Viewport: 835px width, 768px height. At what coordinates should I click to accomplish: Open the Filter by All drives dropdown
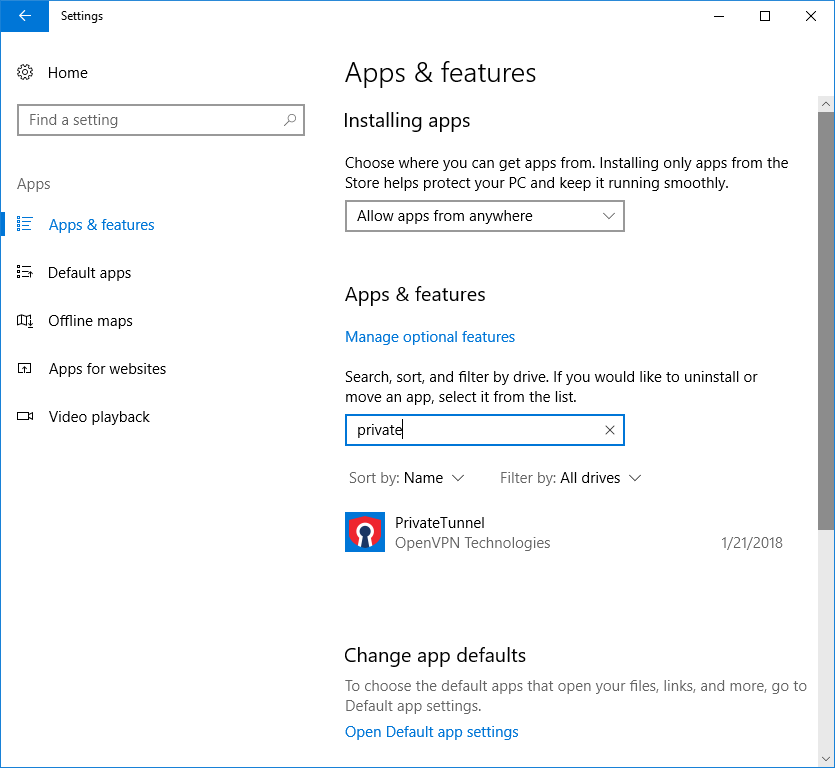coord(570,478)
